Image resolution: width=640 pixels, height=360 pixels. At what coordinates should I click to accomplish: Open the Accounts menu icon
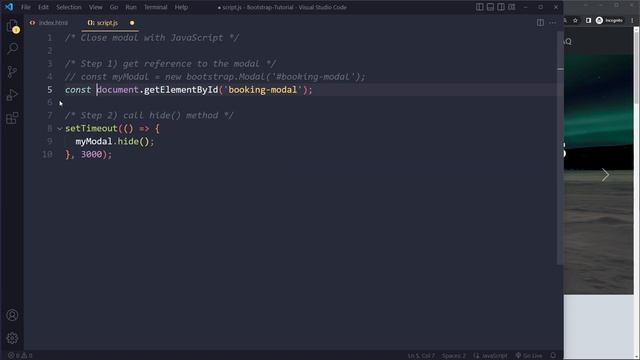(x=12, y=315)
